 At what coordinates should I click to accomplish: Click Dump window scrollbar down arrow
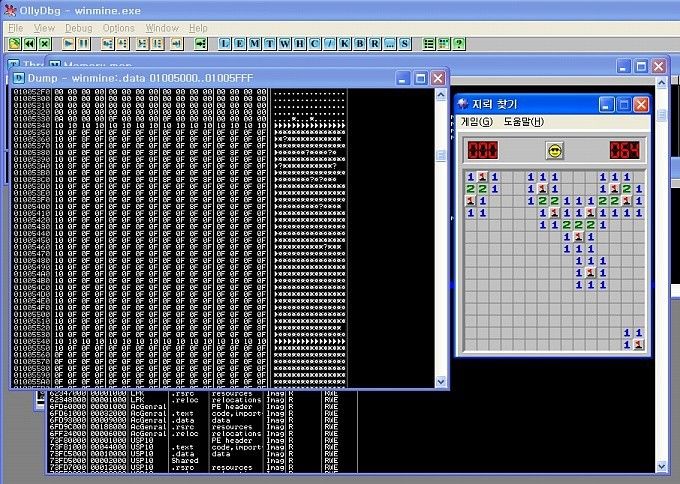coord(441,382)
